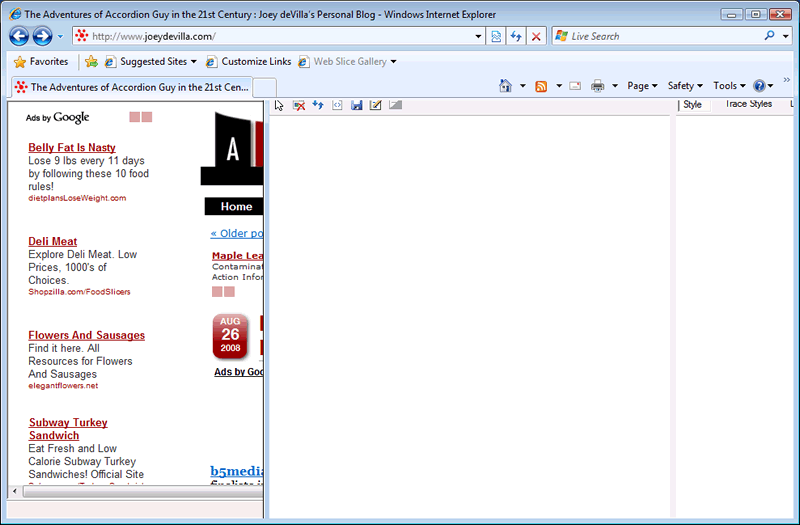Click the first pink ad navigation square
Viewport: 800px width, 525px height.
coord(135,117)
